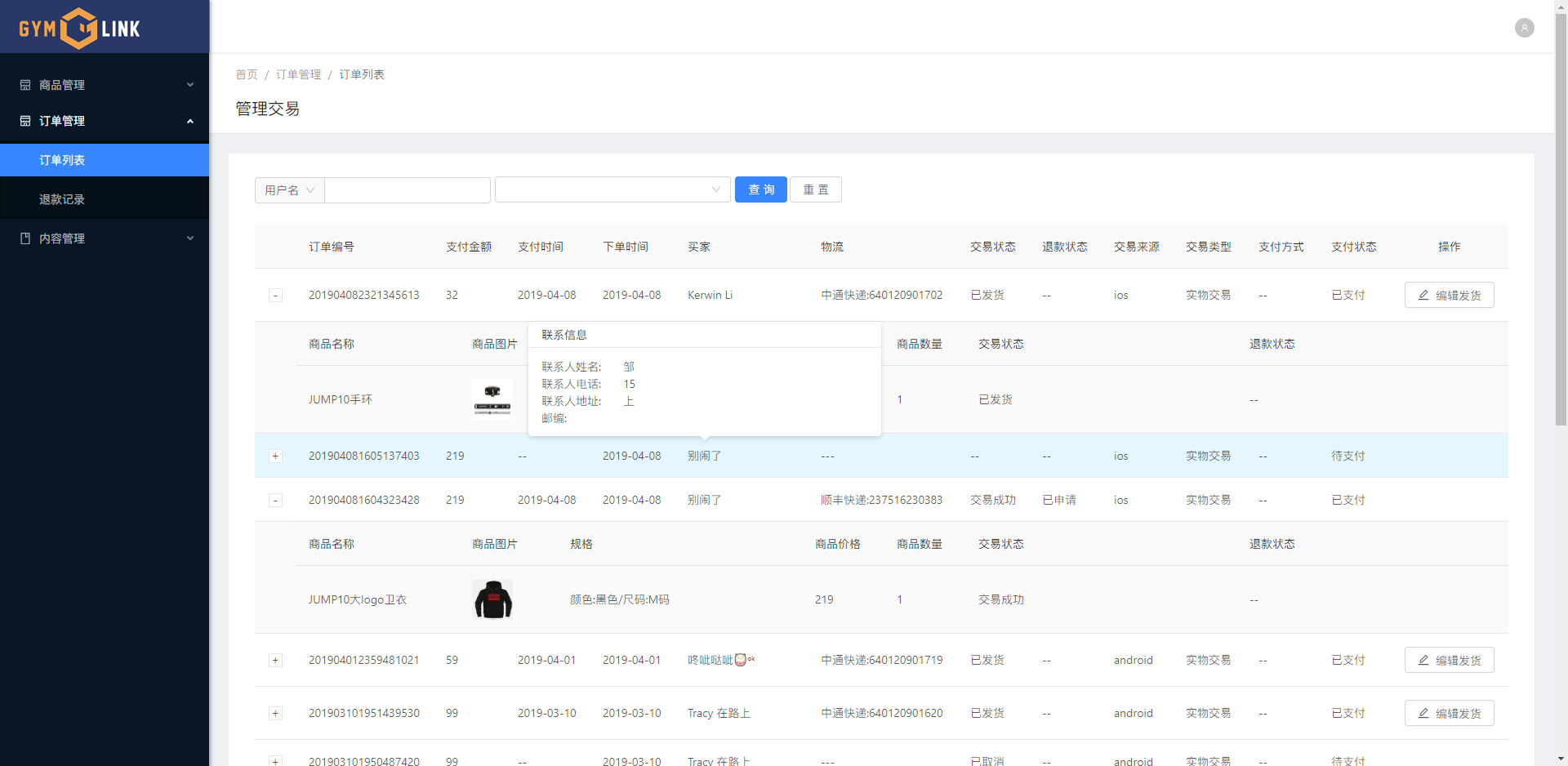The height and width of the screenshot is (766, 1568).
Task: Click order number 201903101950487420
Action: 364,760
